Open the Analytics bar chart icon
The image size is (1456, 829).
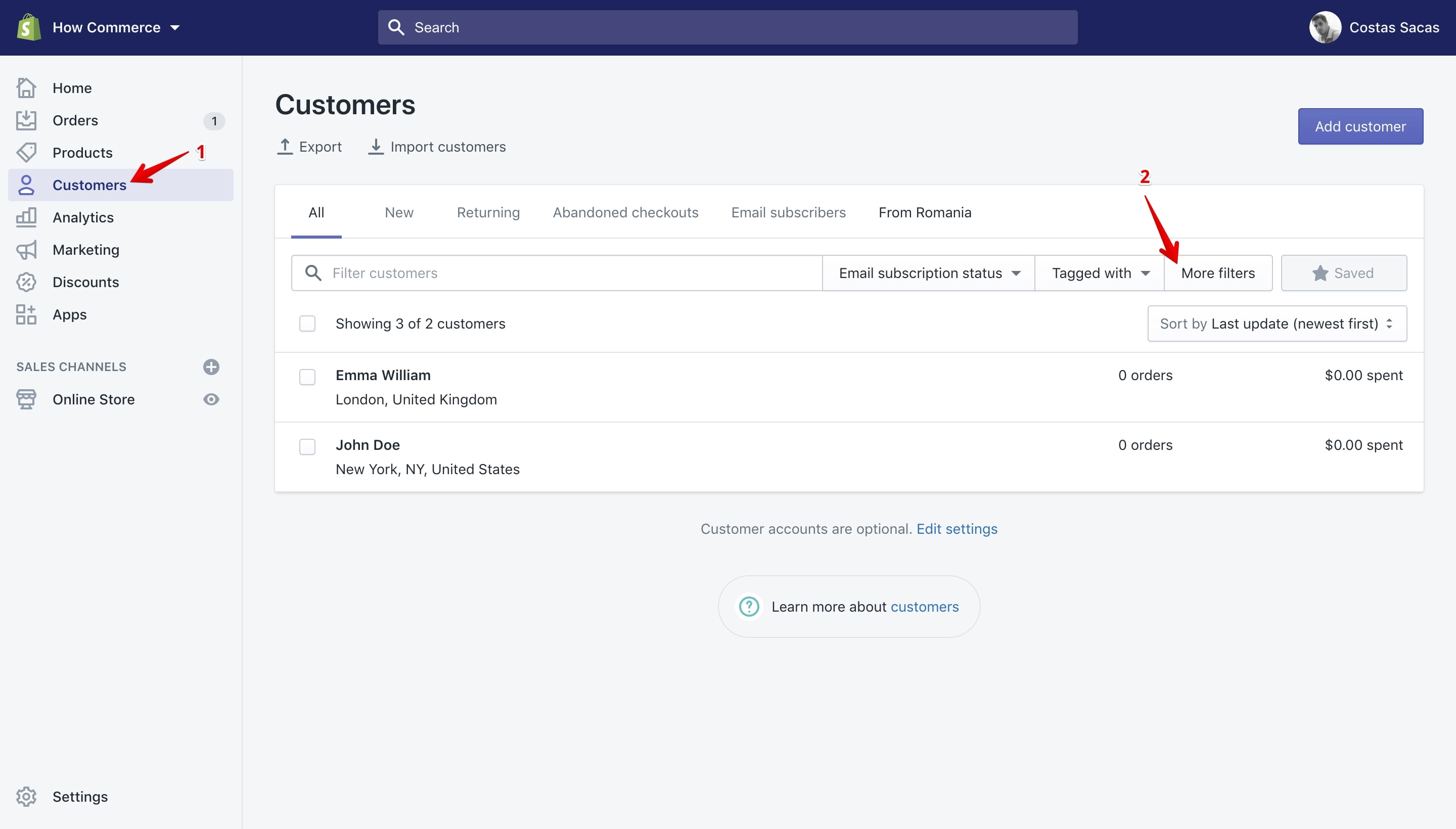(26, 217)
